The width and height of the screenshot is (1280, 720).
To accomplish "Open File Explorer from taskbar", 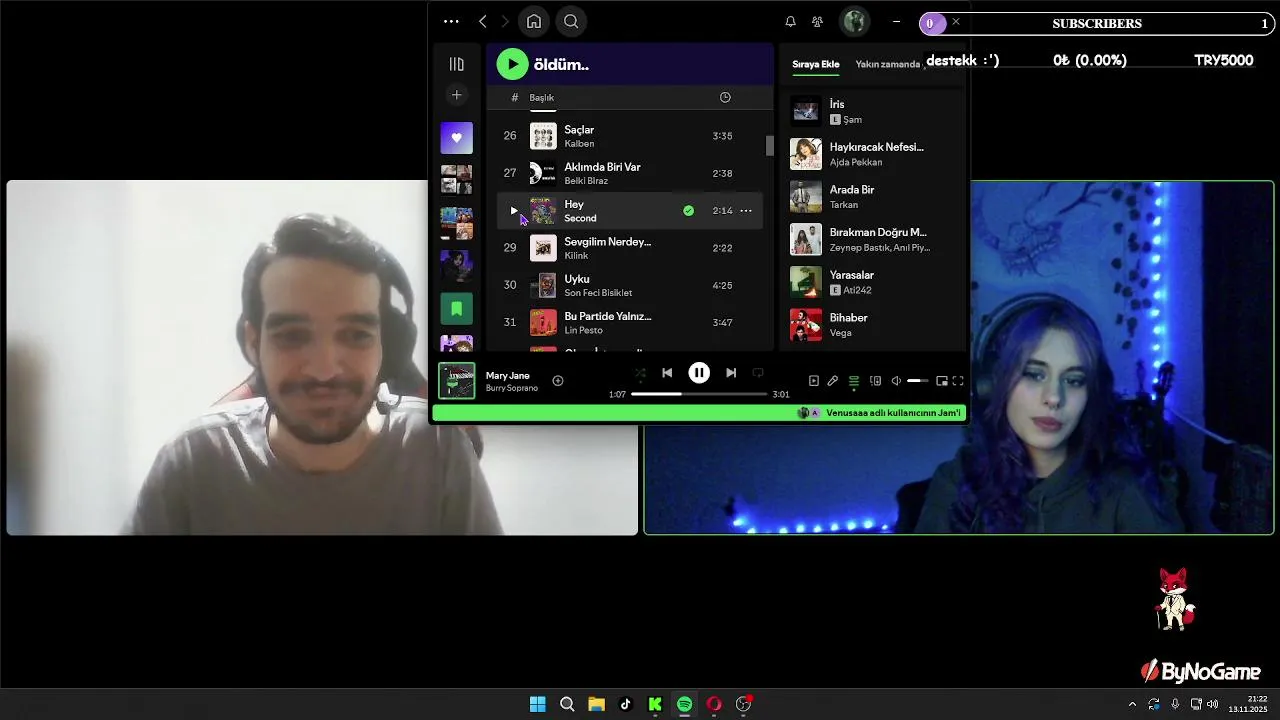I will 596,704.
